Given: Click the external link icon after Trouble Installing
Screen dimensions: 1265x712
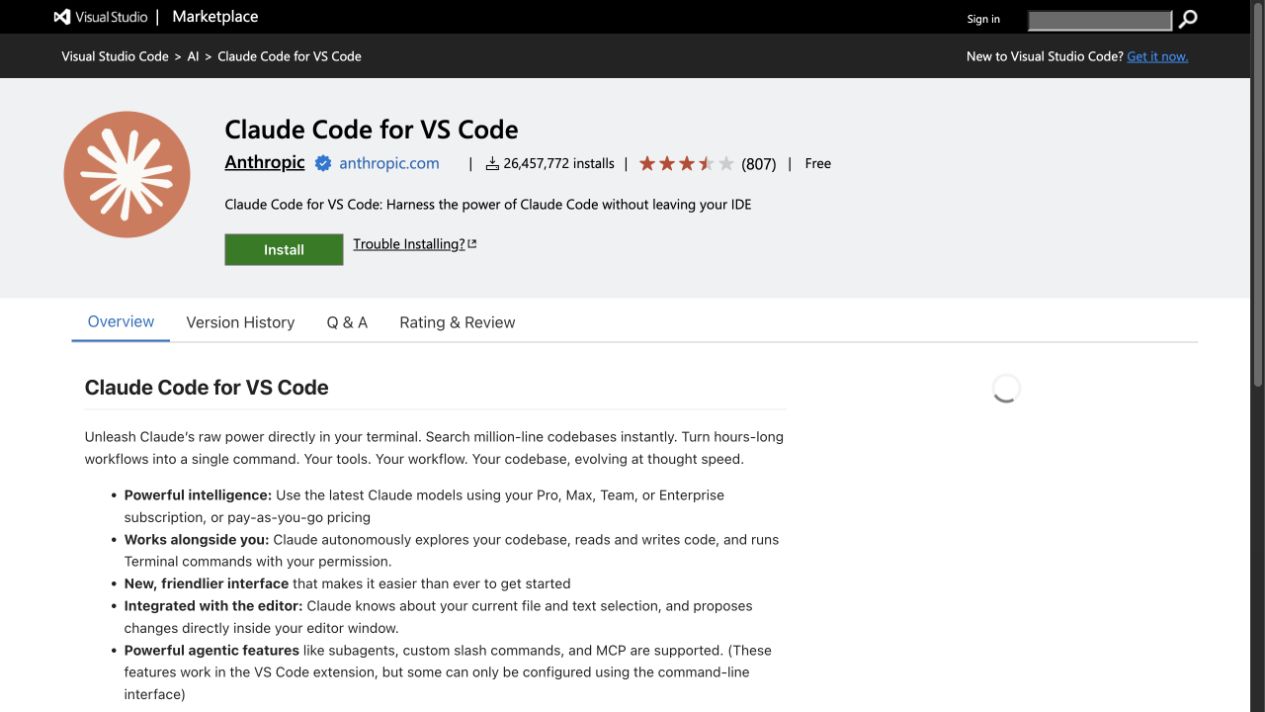Looking at the screenshot, I should tap(472, 243).
